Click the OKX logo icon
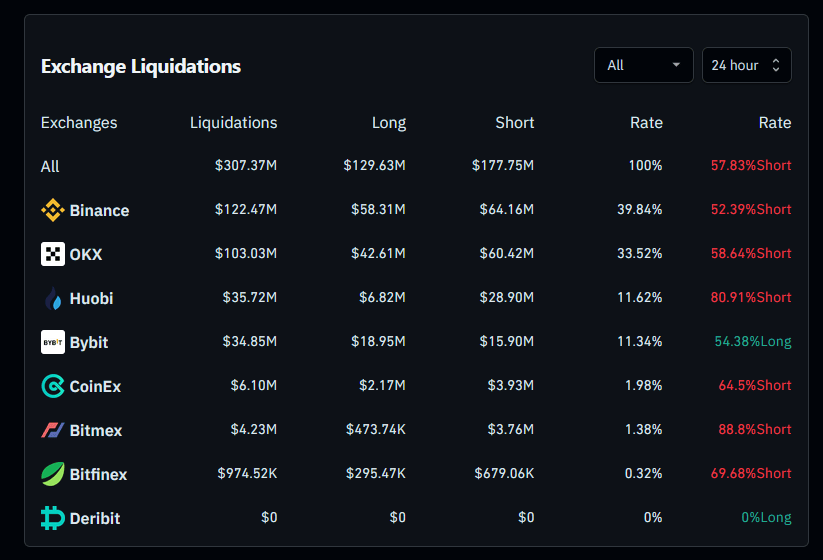 [52, 254]
